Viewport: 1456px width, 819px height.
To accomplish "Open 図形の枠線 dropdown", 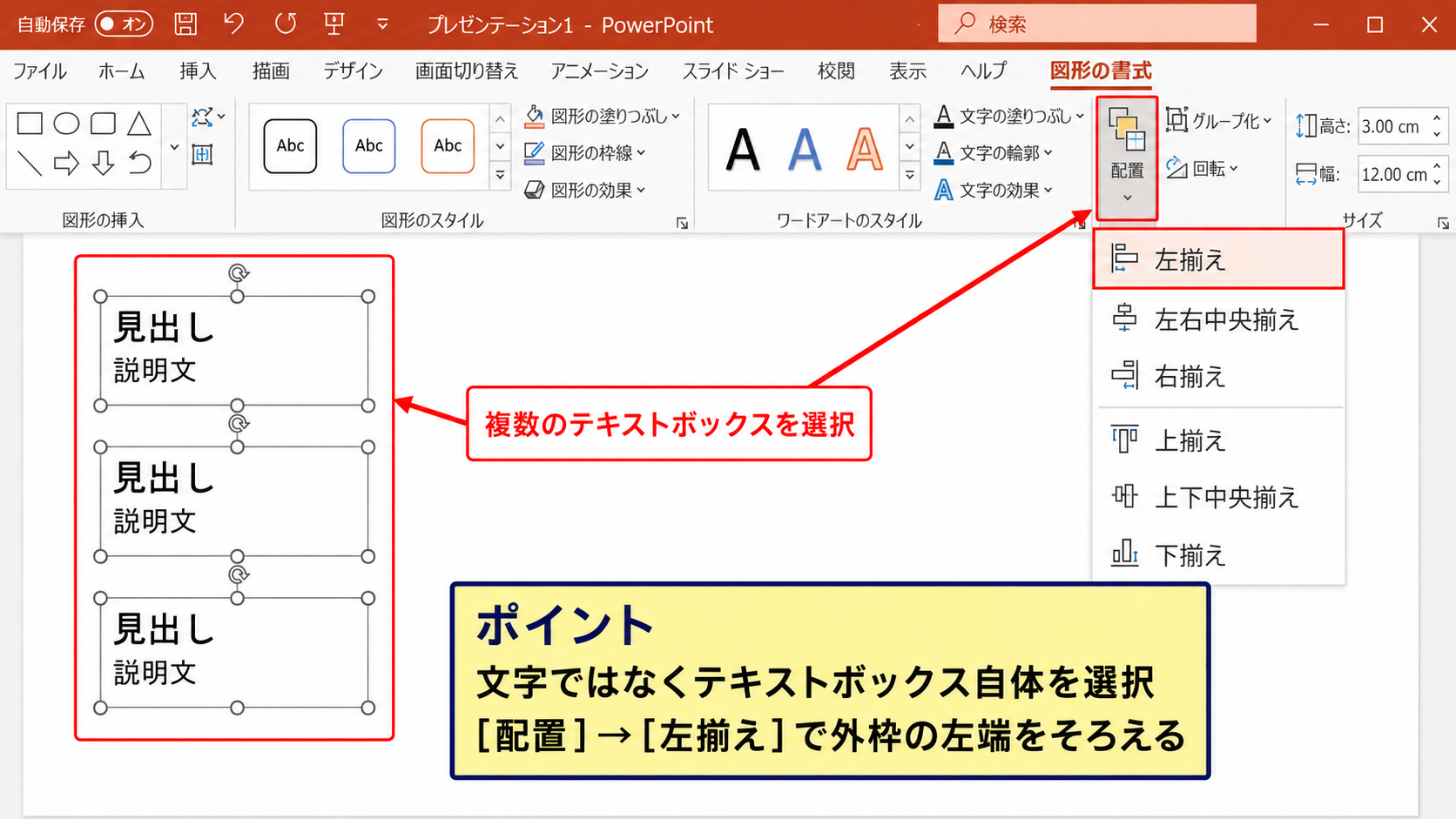I will click(585, 153).
